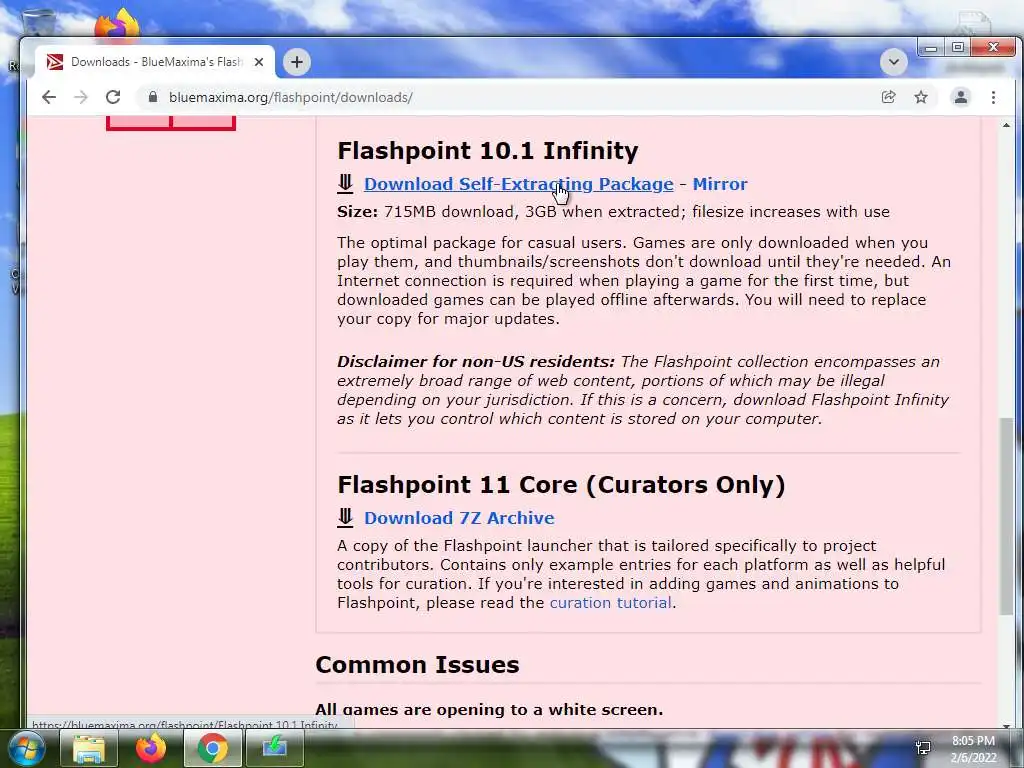Click the taskbar clock showing 8:05 PM
Image resolution: width=1024 pixels, height=768 pixels.
coord(973,749)
